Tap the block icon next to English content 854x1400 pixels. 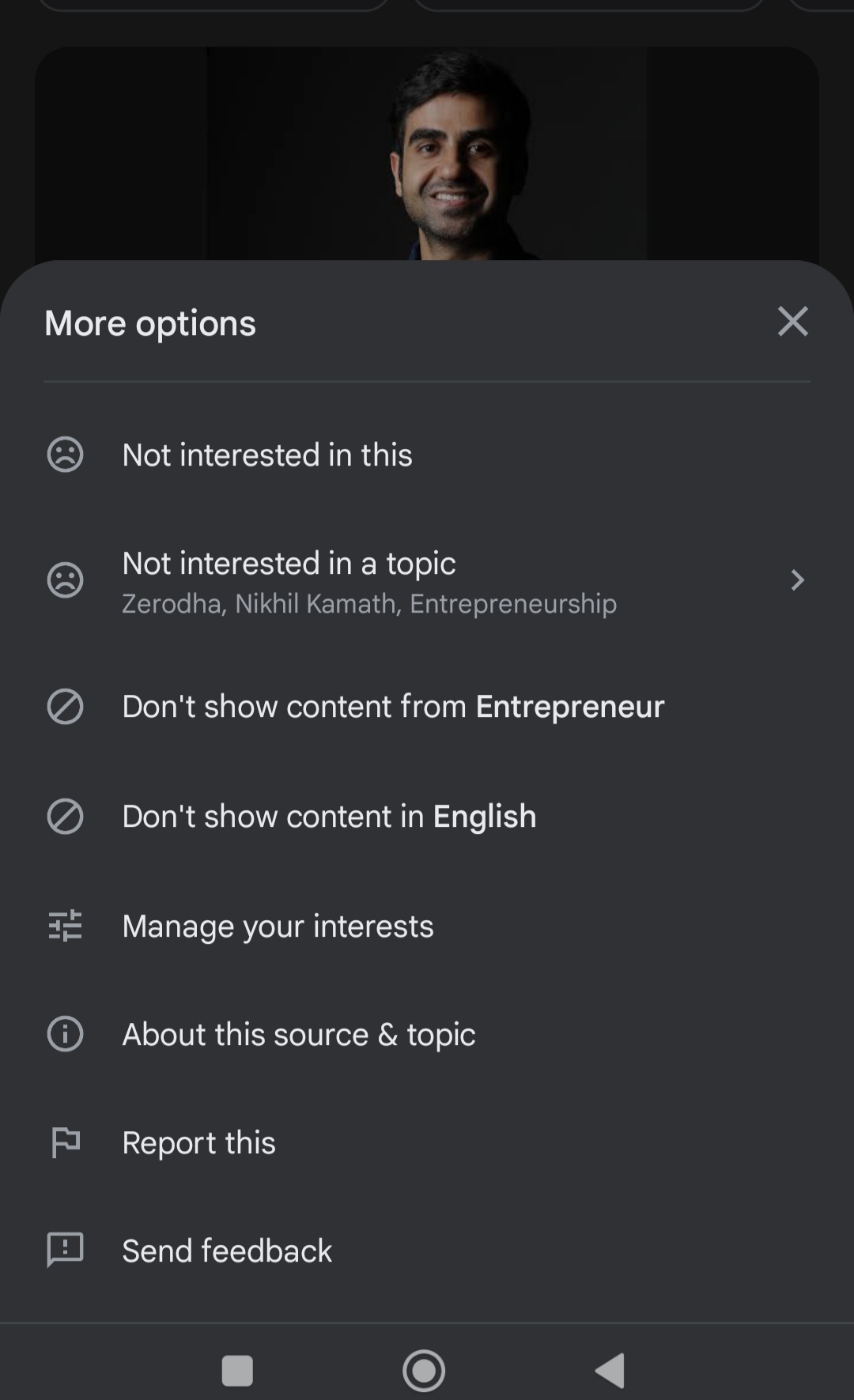pos(65,816)
